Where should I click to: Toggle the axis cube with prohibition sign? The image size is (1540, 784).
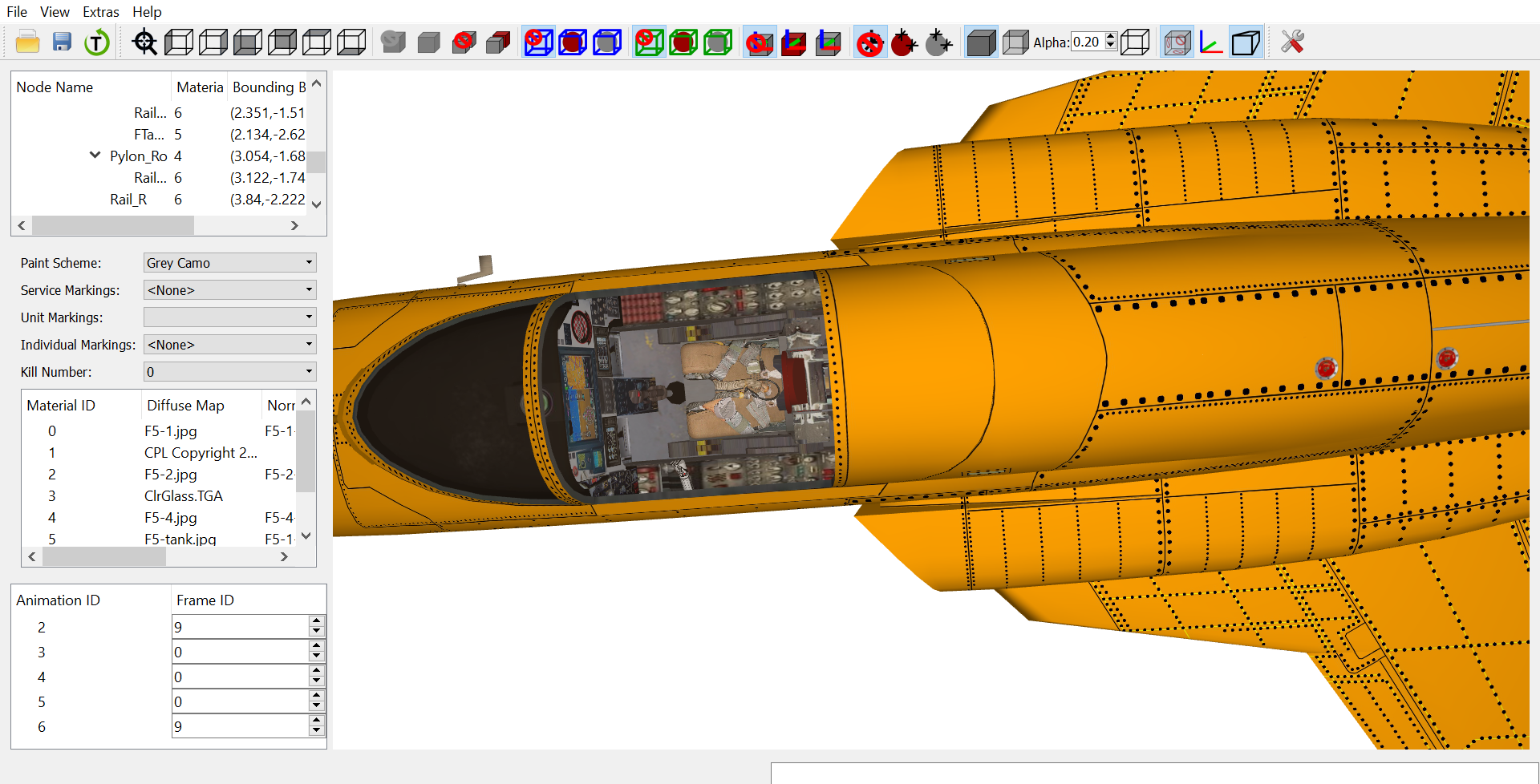click(x=760, y=42)
